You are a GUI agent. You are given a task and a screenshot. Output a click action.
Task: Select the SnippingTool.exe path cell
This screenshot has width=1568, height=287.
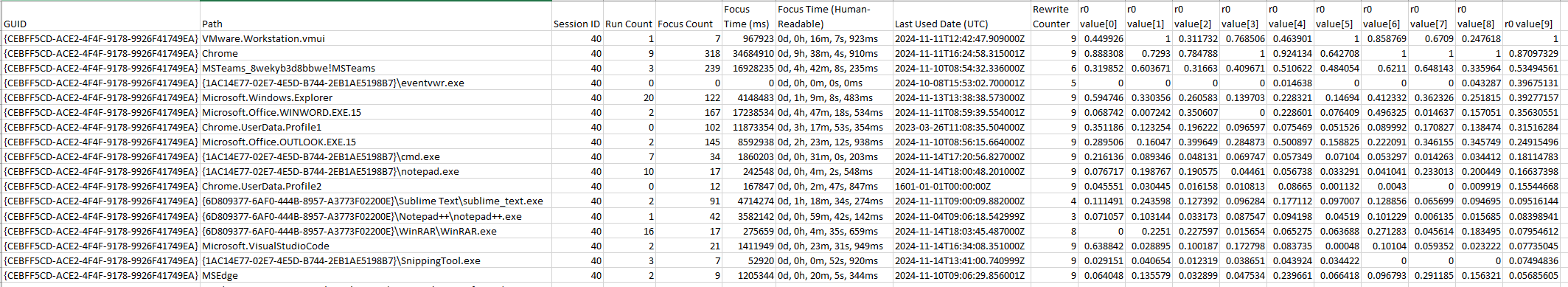[x=376, y=260]
